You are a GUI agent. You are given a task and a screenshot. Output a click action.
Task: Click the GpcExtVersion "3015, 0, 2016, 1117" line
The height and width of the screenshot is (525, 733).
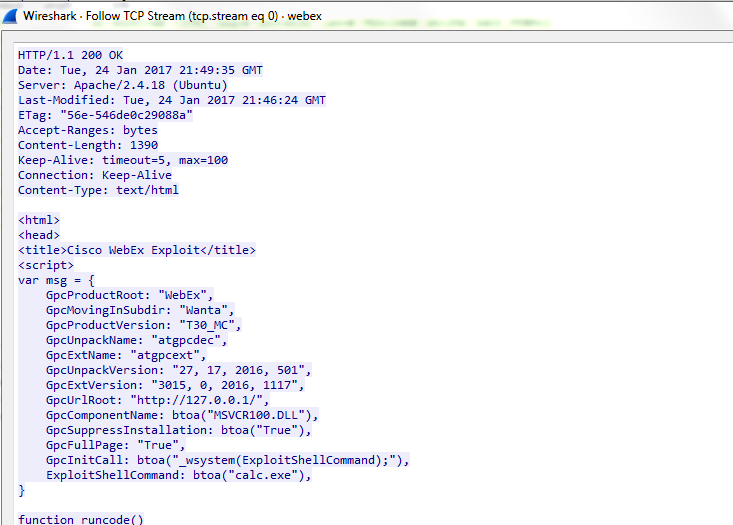point(175,385)
